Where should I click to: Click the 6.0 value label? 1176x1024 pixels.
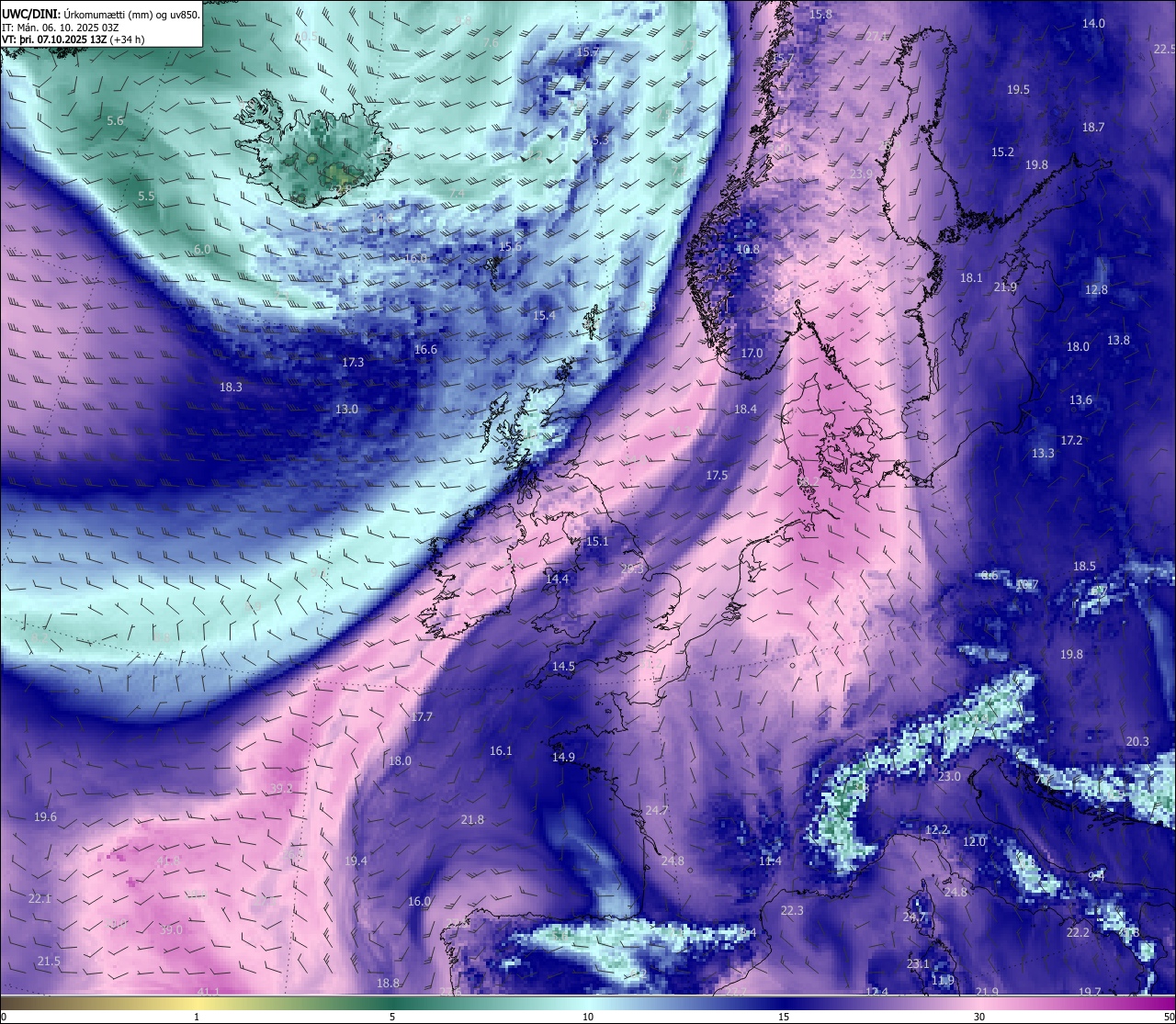(202, 249)
